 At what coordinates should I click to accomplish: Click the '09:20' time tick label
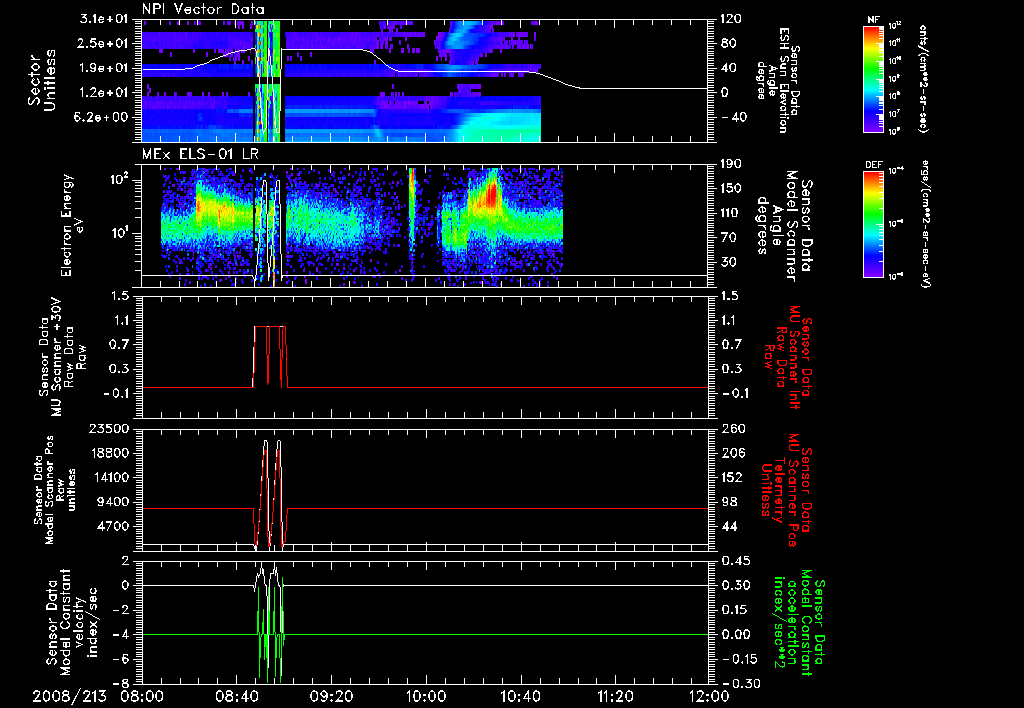click(x=331, y=697)
